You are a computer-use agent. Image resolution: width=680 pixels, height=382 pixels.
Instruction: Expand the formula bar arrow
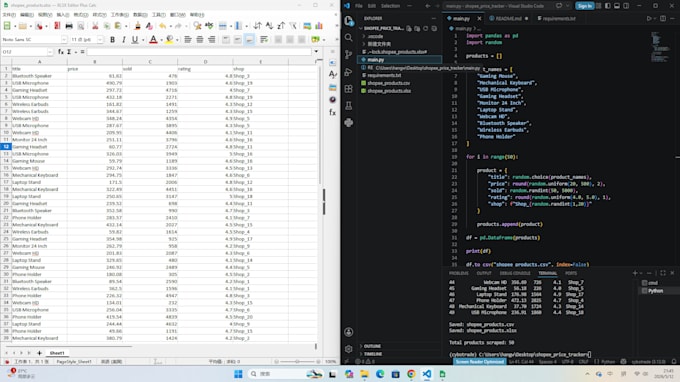[316, 52]
